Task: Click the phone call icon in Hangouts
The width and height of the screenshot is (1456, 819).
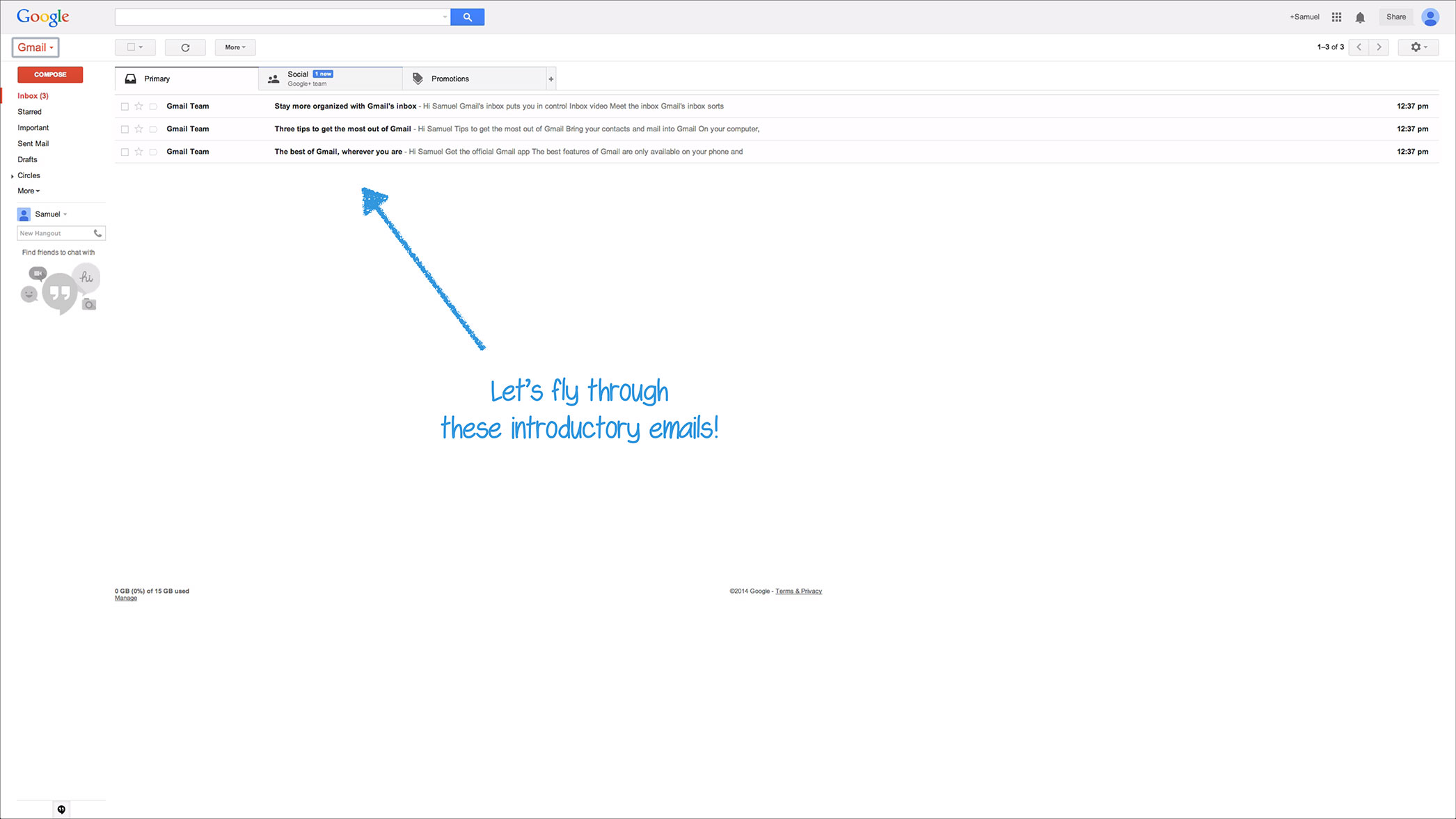Action: click(x=97, y=233)
